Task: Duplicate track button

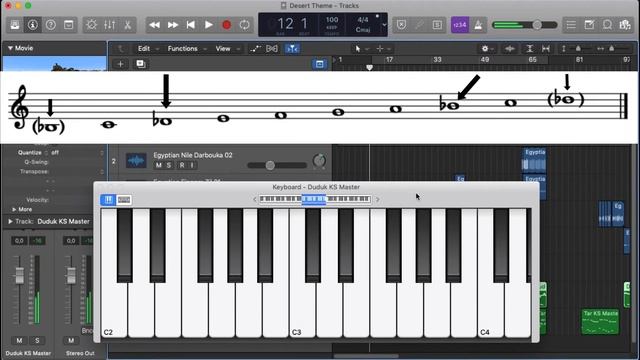Action: pyautogui.click(x=141, y=64)
